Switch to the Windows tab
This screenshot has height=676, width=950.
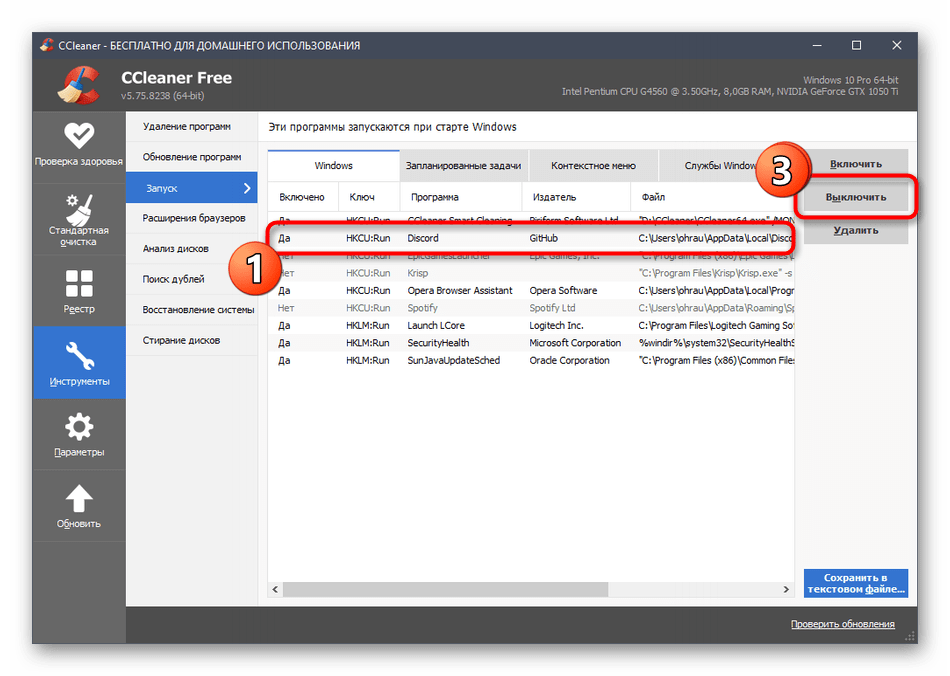pos(333,165)
